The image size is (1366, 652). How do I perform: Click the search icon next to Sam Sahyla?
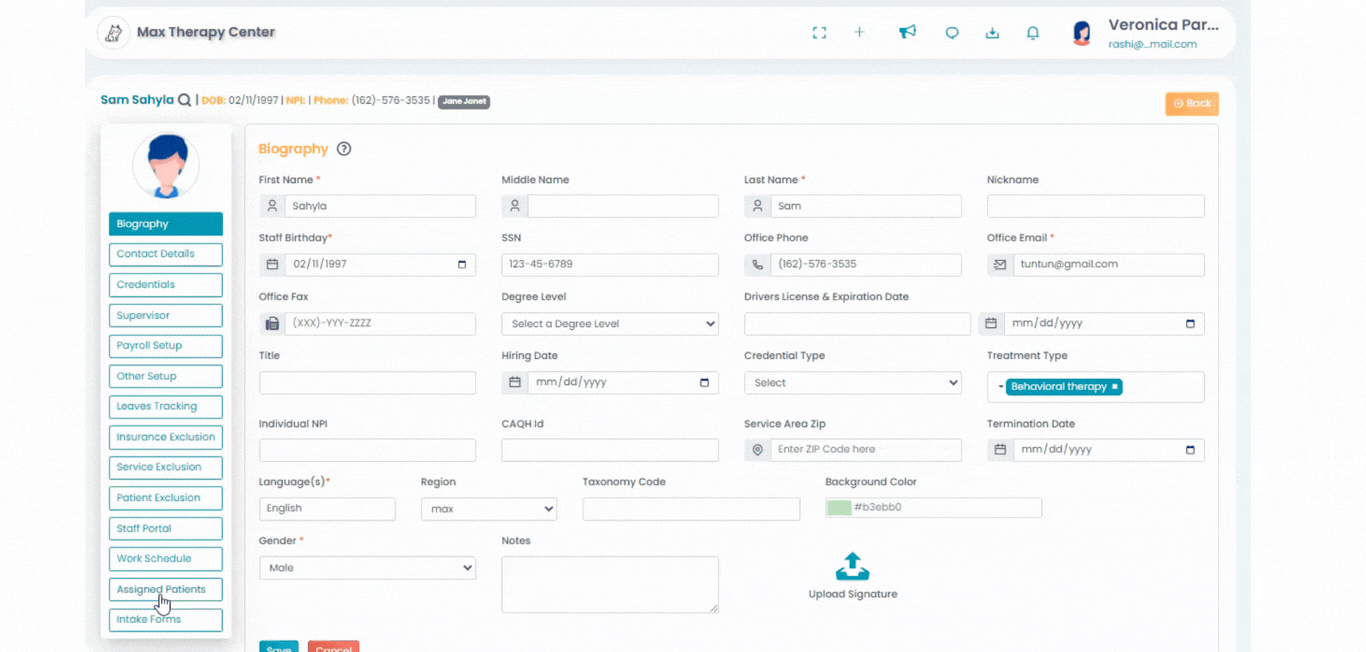(x=184, y=100)
